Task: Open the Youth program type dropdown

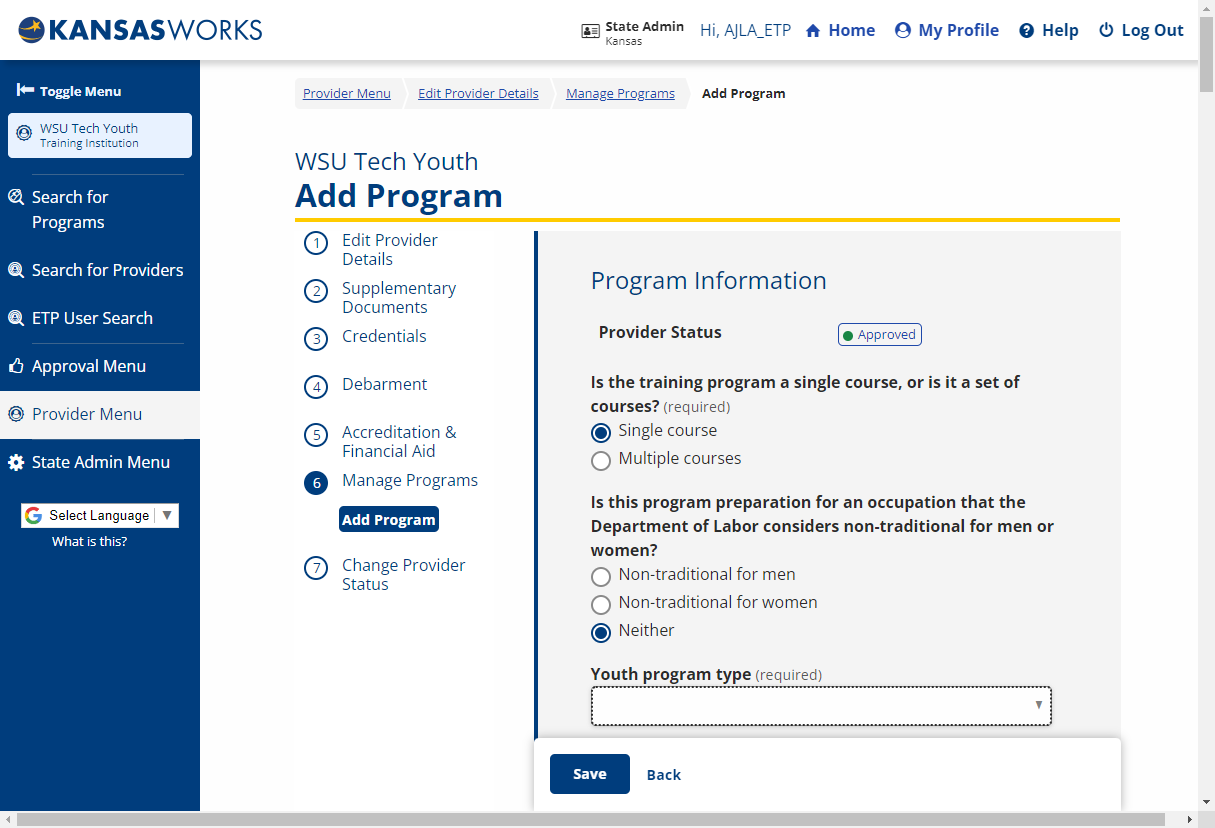Action: point(821,705)
